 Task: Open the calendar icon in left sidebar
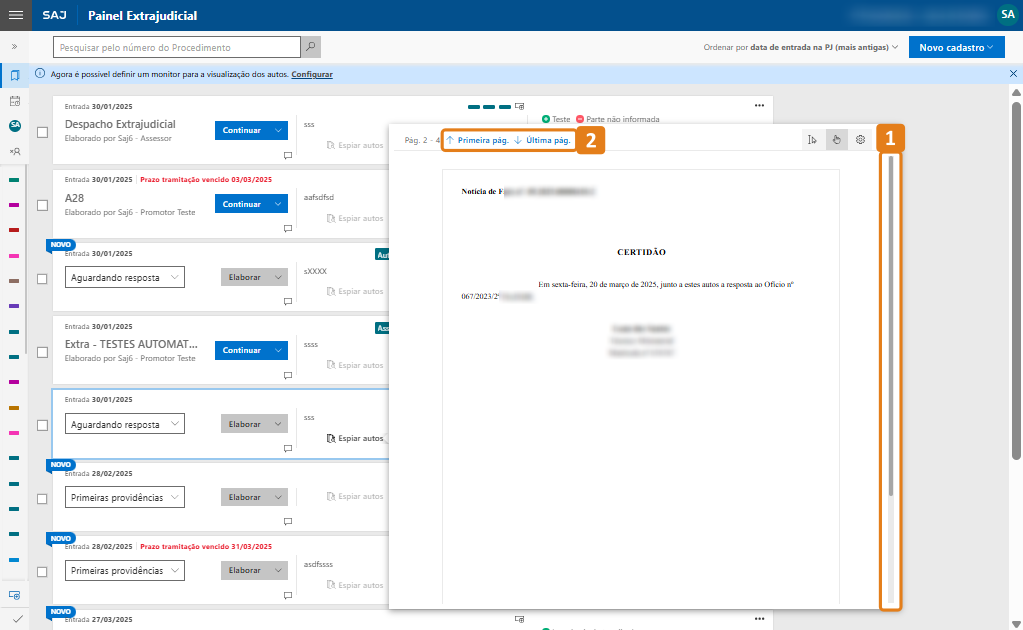click(15, 101)
